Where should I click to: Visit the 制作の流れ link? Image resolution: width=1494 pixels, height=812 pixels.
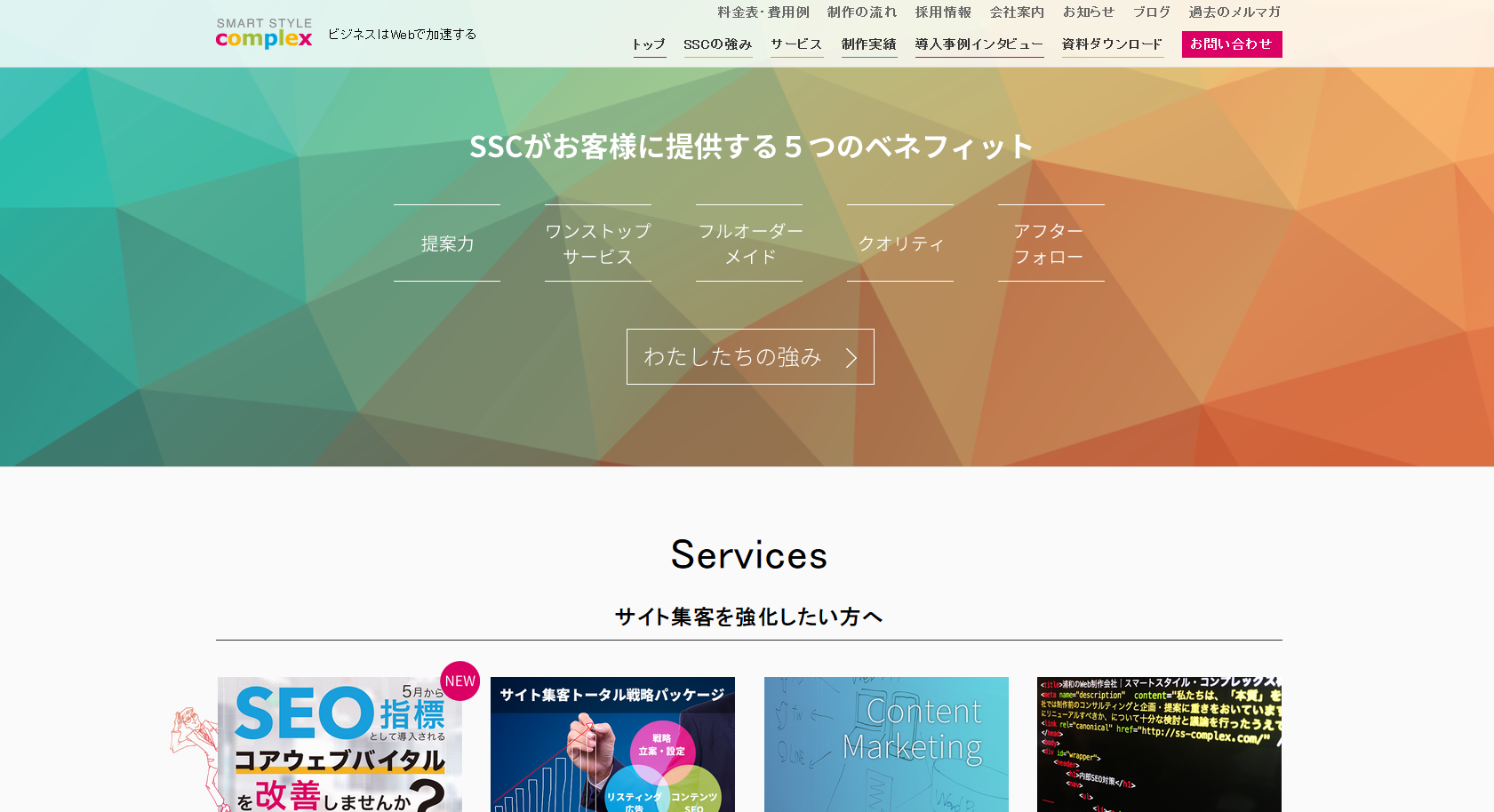click(x=861, y=12)
